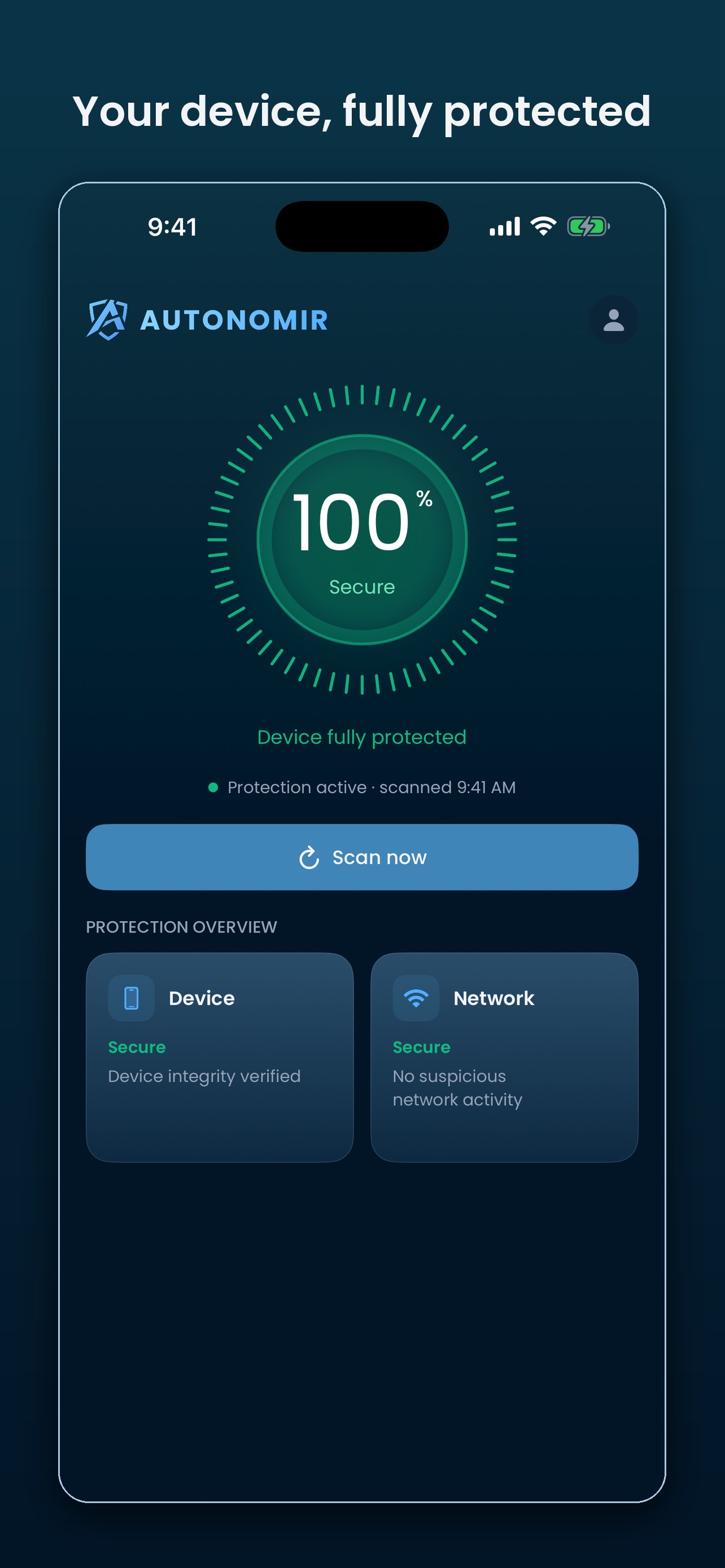Click "Protection active · scanned 9:41 AM" text
Image resolution: width=725 pixels, height=1568 pixels.
[x=372, y=787]
